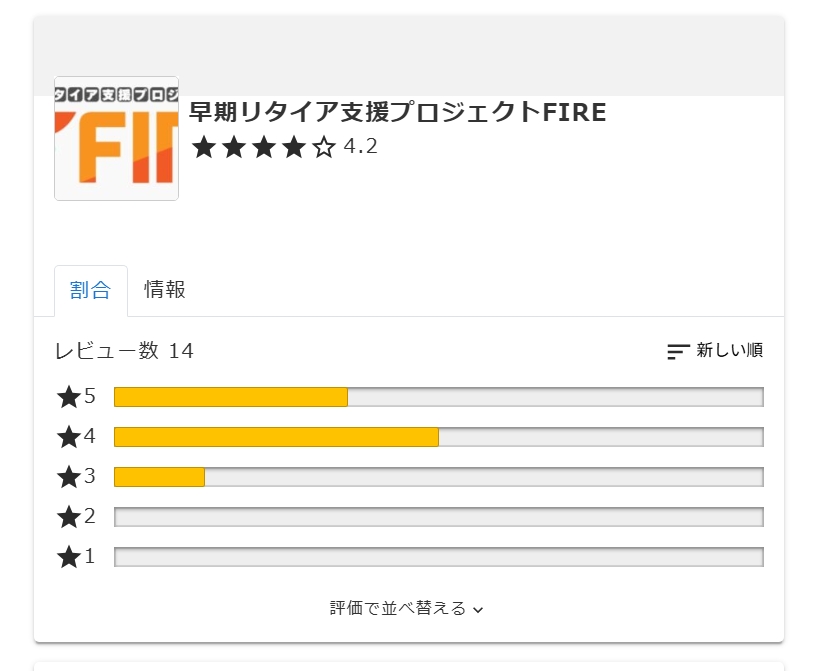Click the 3-star row star icon

click(69, 477)
